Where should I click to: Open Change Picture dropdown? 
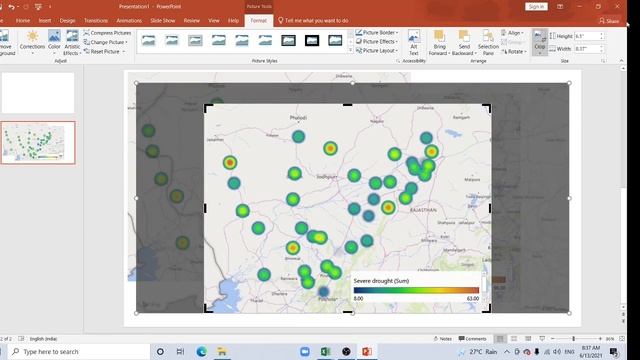point(106,42)
